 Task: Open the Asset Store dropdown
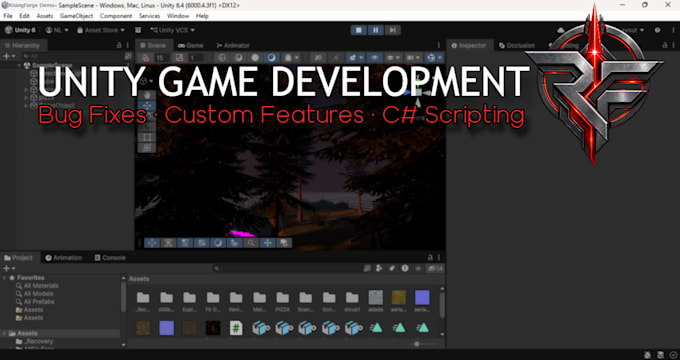coord(101,30)
